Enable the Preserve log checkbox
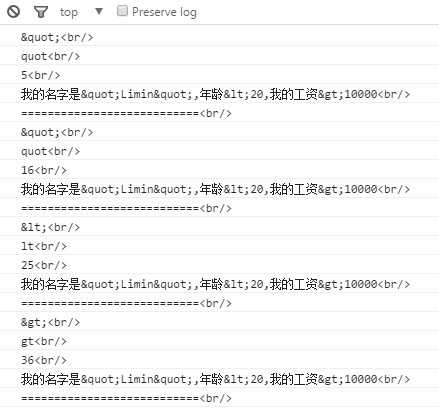The image size is (439, 410). click(122, 11)
